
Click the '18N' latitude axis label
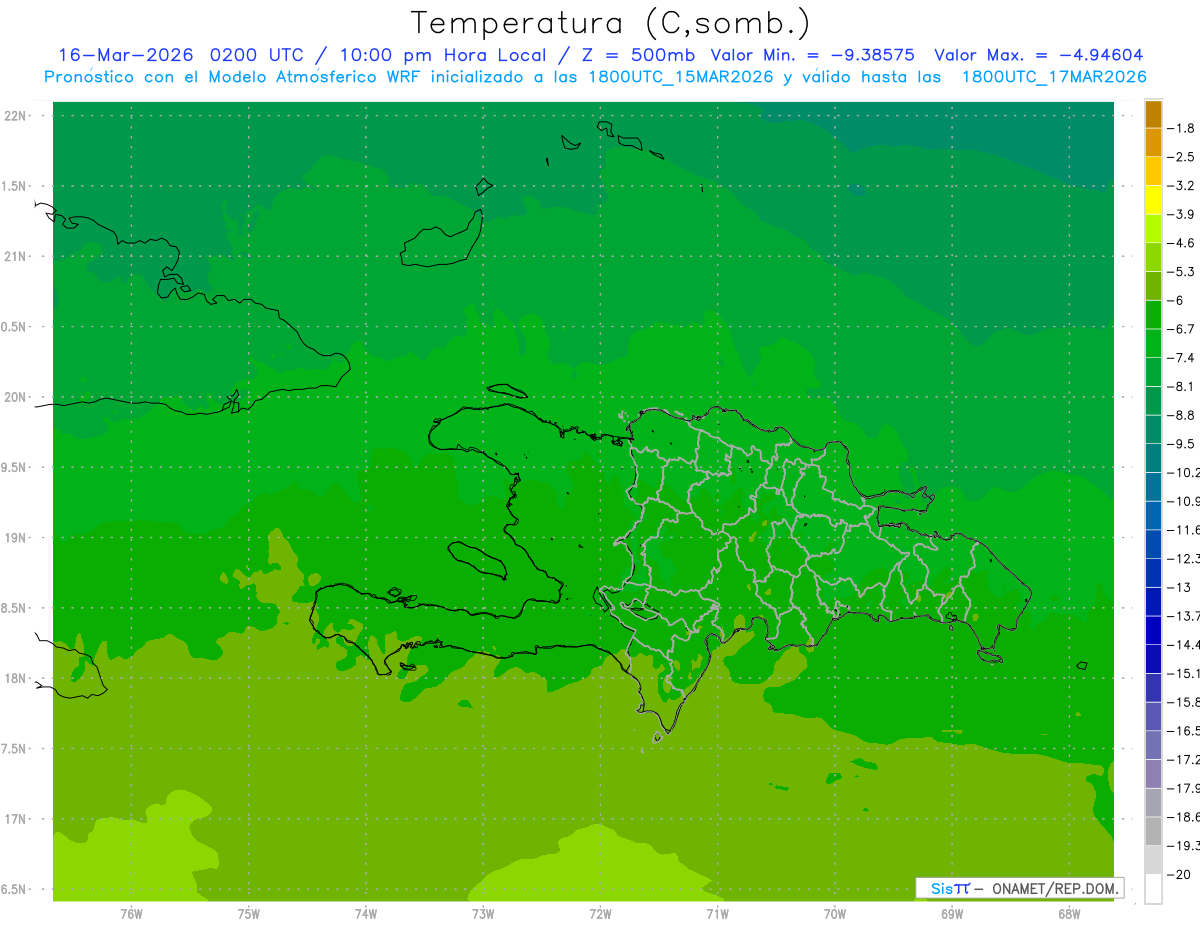[x=17, y=678]
